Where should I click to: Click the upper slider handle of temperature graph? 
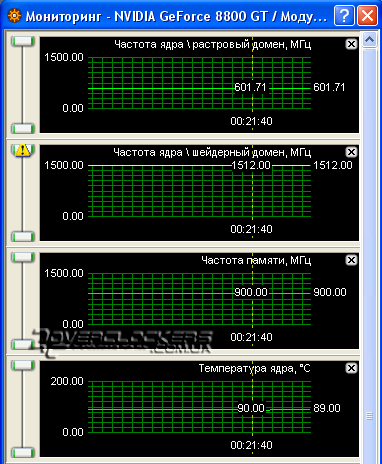(x=23, y=365)
